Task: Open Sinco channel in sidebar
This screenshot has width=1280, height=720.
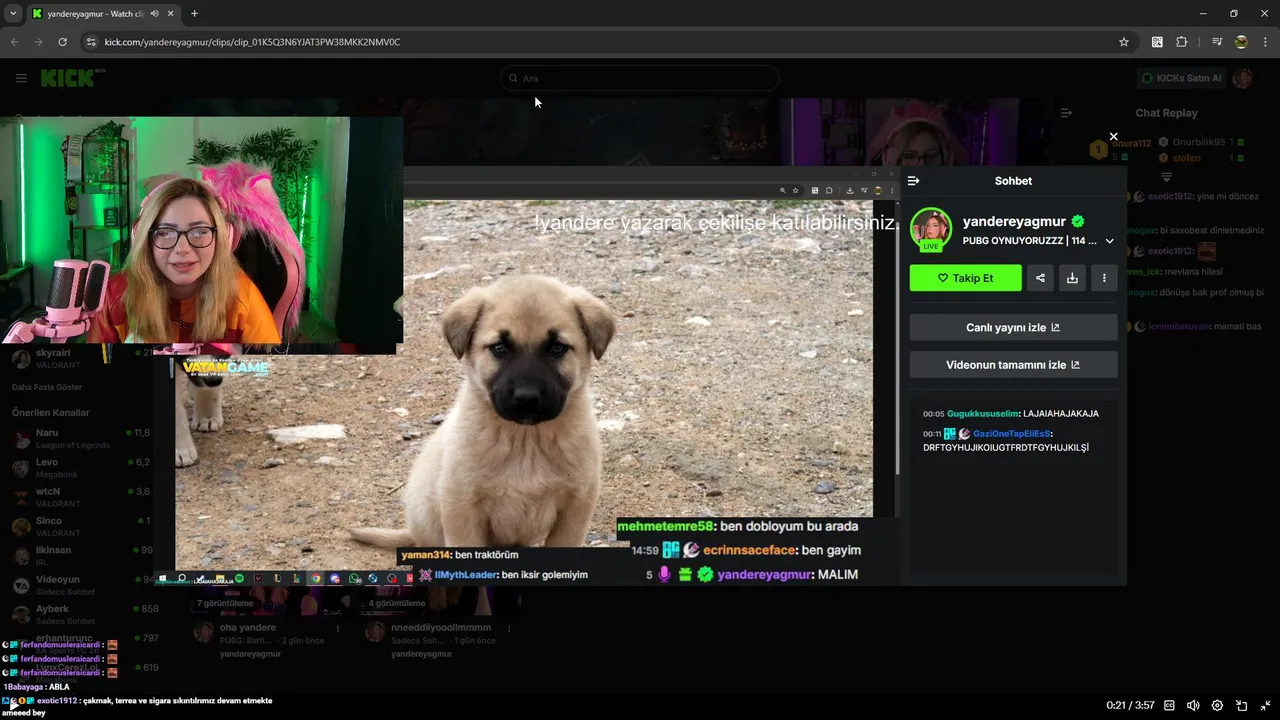Action: [x=80, y=527]
